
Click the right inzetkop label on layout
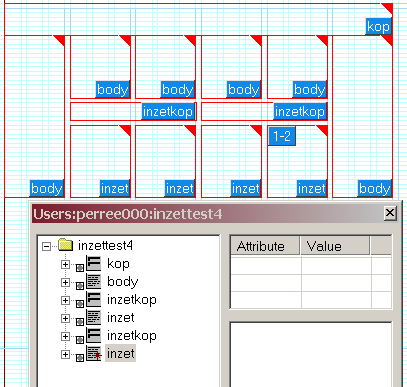tap(300, 111)
